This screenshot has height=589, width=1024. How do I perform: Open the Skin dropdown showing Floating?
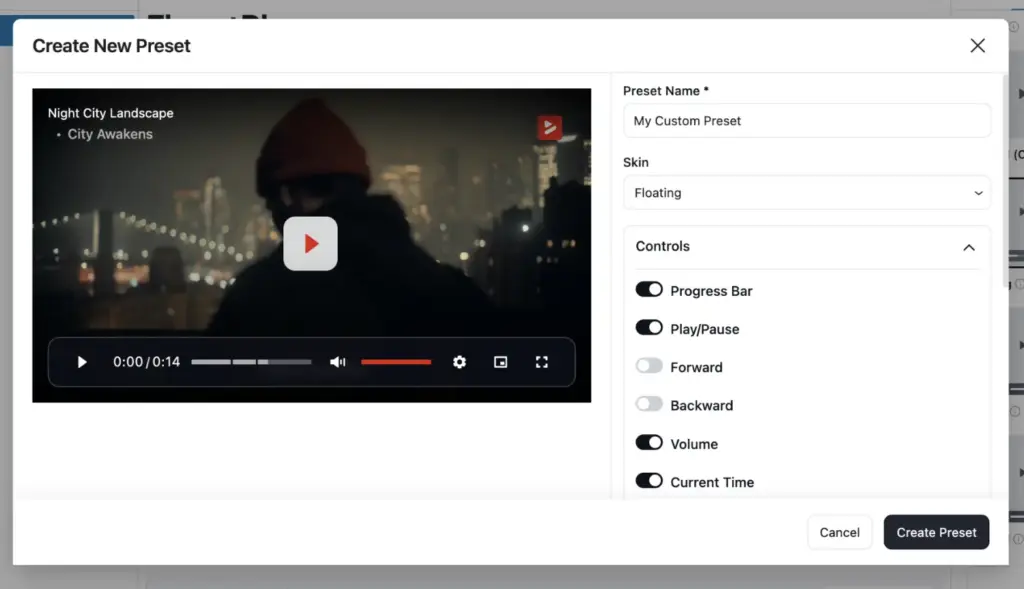pyautogui.click(x=807, y=193)
